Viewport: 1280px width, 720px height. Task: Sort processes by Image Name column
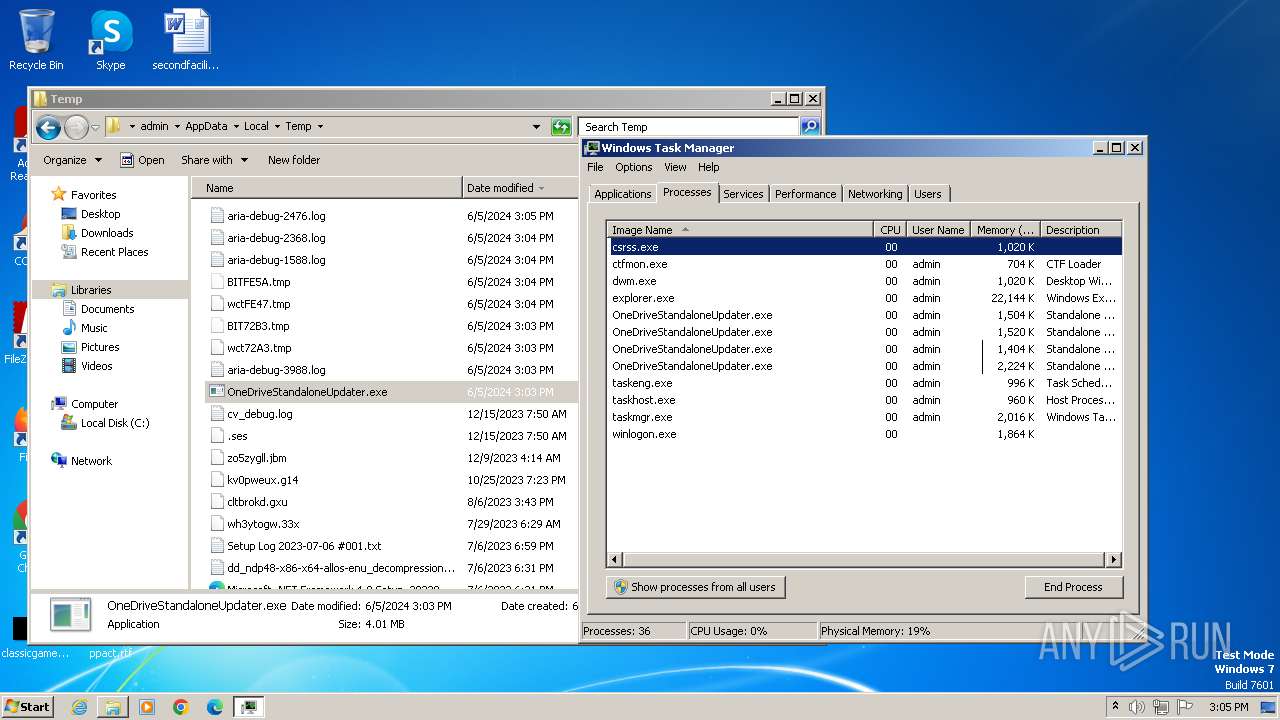click(x=740, y=230)
